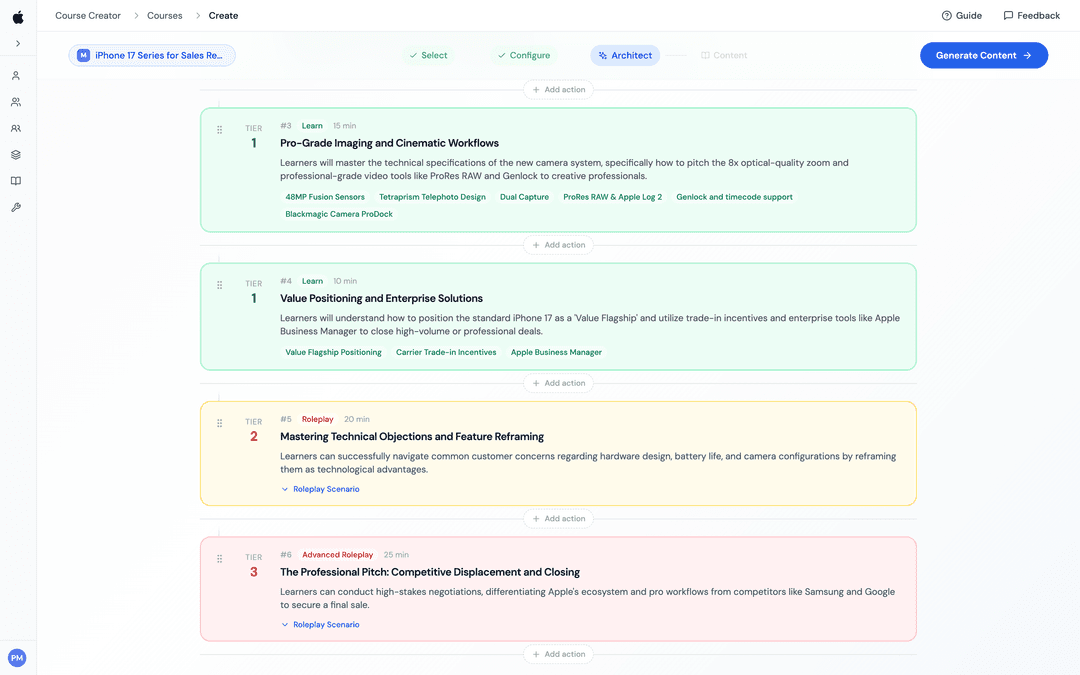
Task: Click the PM avatar at the bottom left
Action: 15,657
